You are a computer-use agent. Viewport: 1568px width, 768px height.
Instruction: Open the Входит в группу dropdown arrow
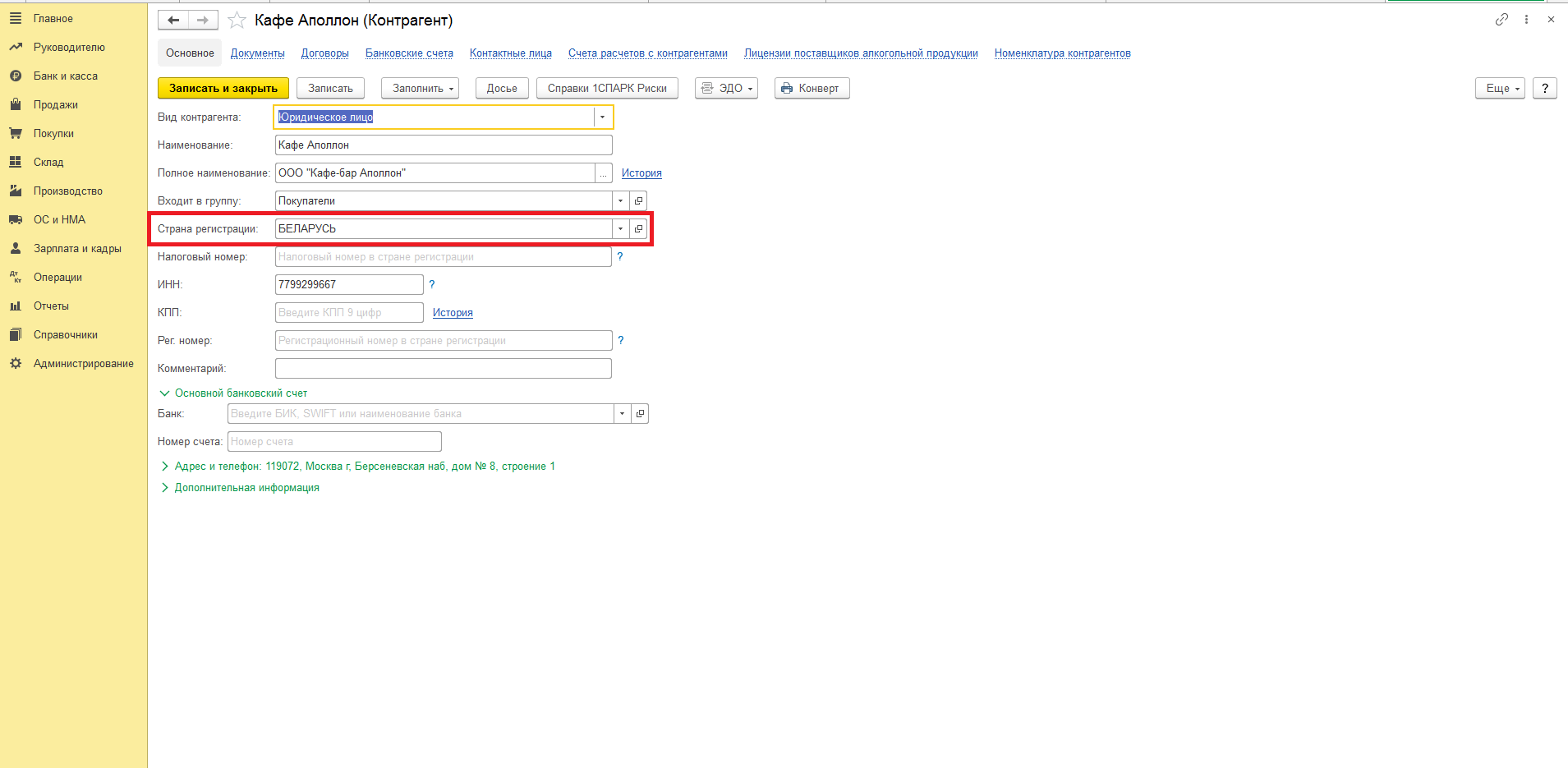(620, 200)
